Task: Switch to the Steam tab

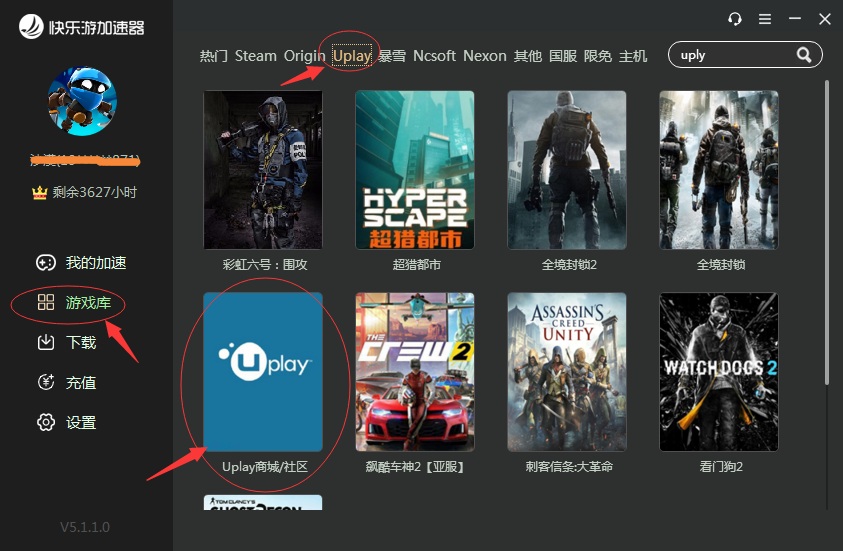Action: pyautogui.click(x=255, y=56)
